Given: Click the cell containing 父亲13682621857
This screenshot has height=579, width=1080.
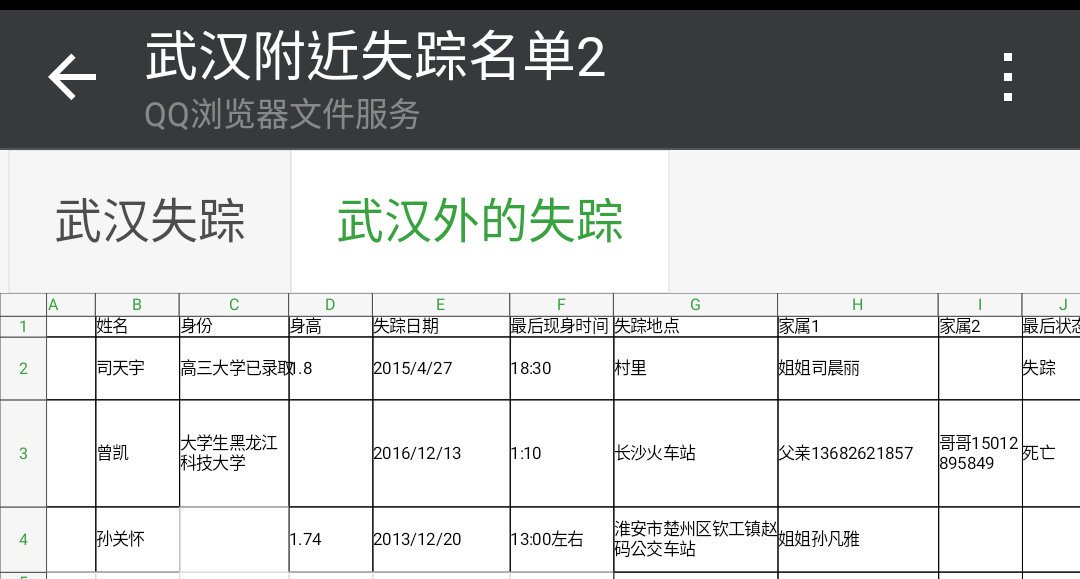Looking at the screenshot, I should (857, 452).
